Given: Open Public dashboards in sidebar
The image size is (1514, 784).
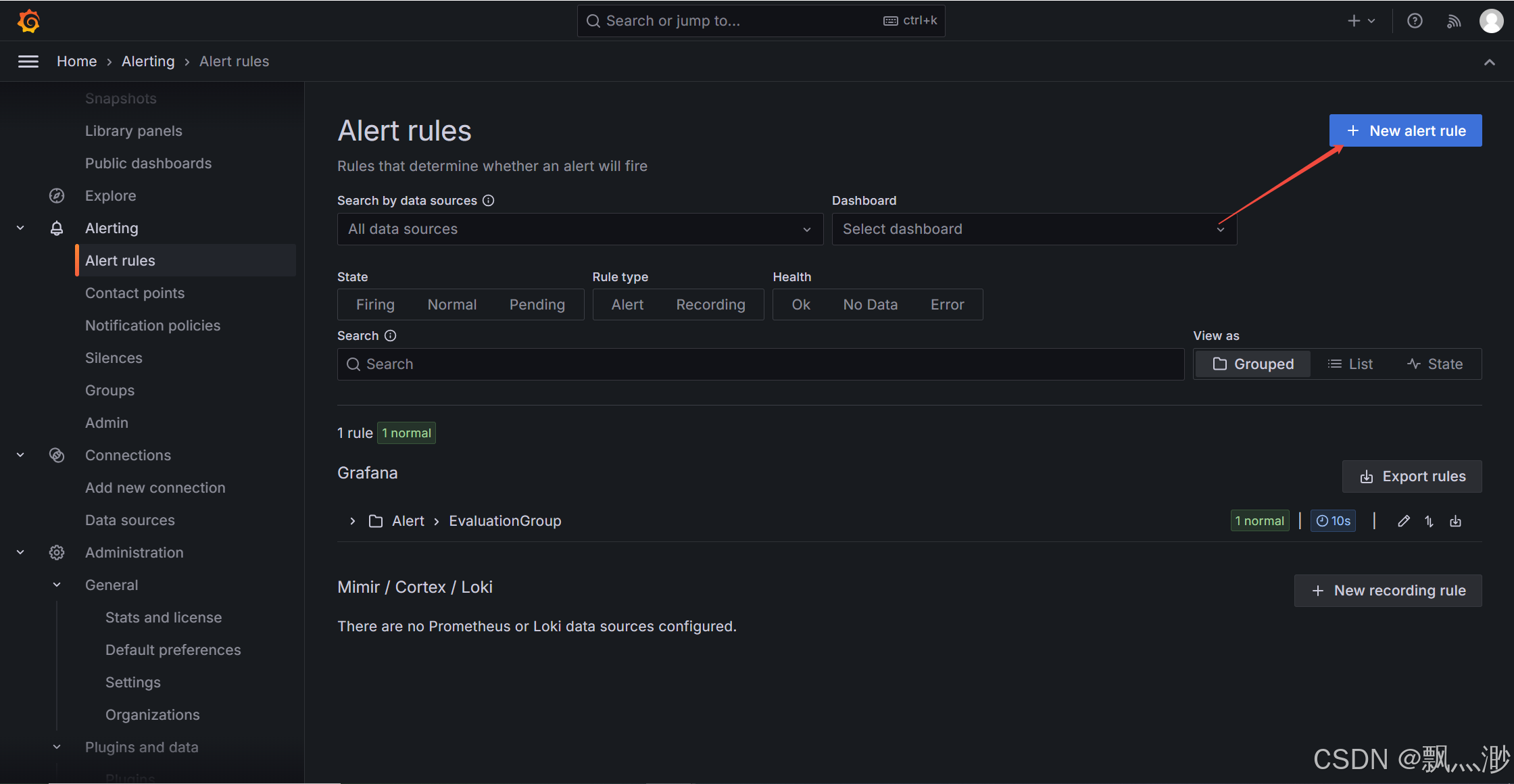Looking at the screenshot, I should (x=148, y=164).
